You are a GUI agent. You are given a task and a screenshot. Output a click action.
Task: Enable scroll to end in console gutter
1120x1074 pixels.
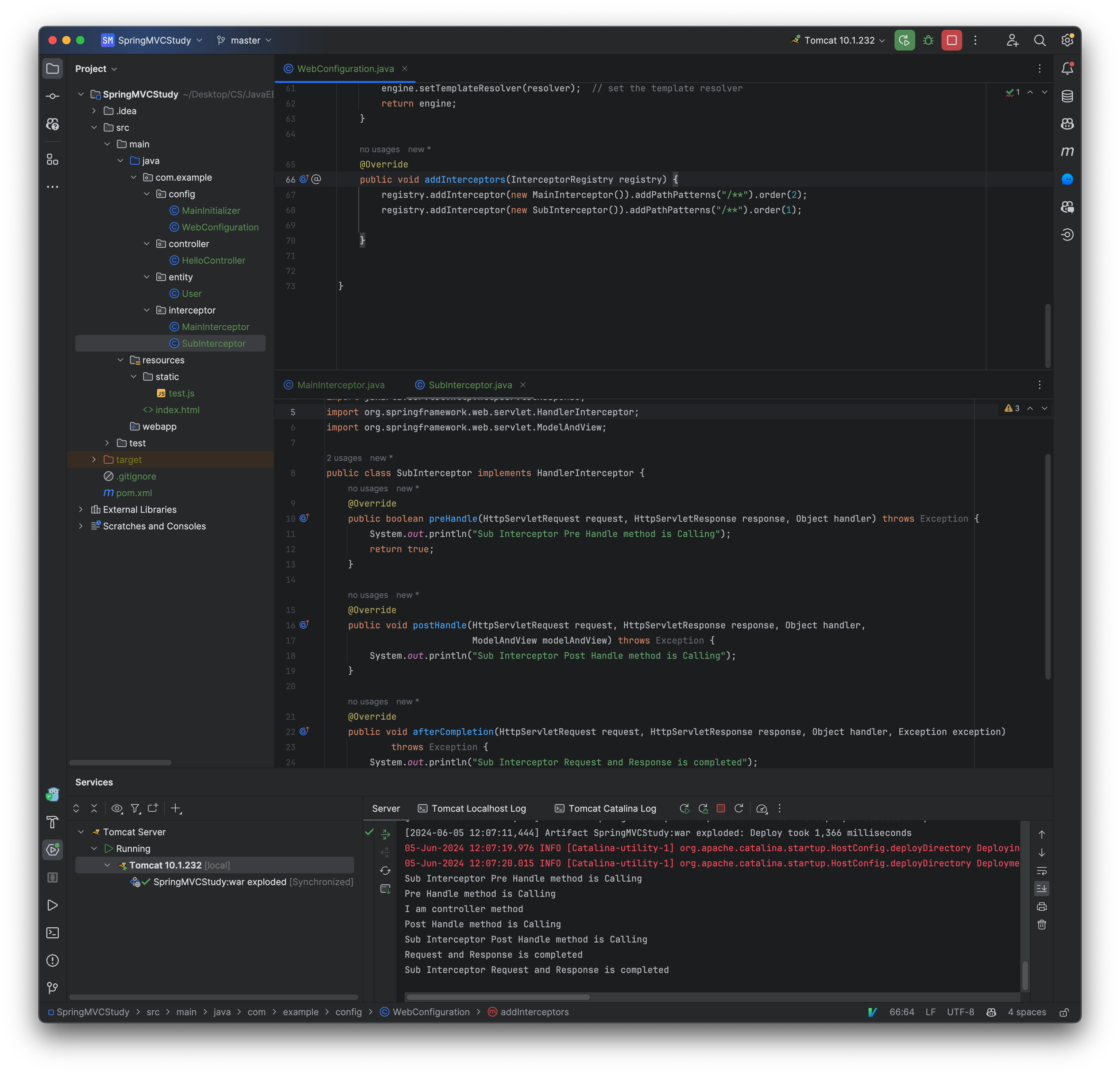[1042, 888]
